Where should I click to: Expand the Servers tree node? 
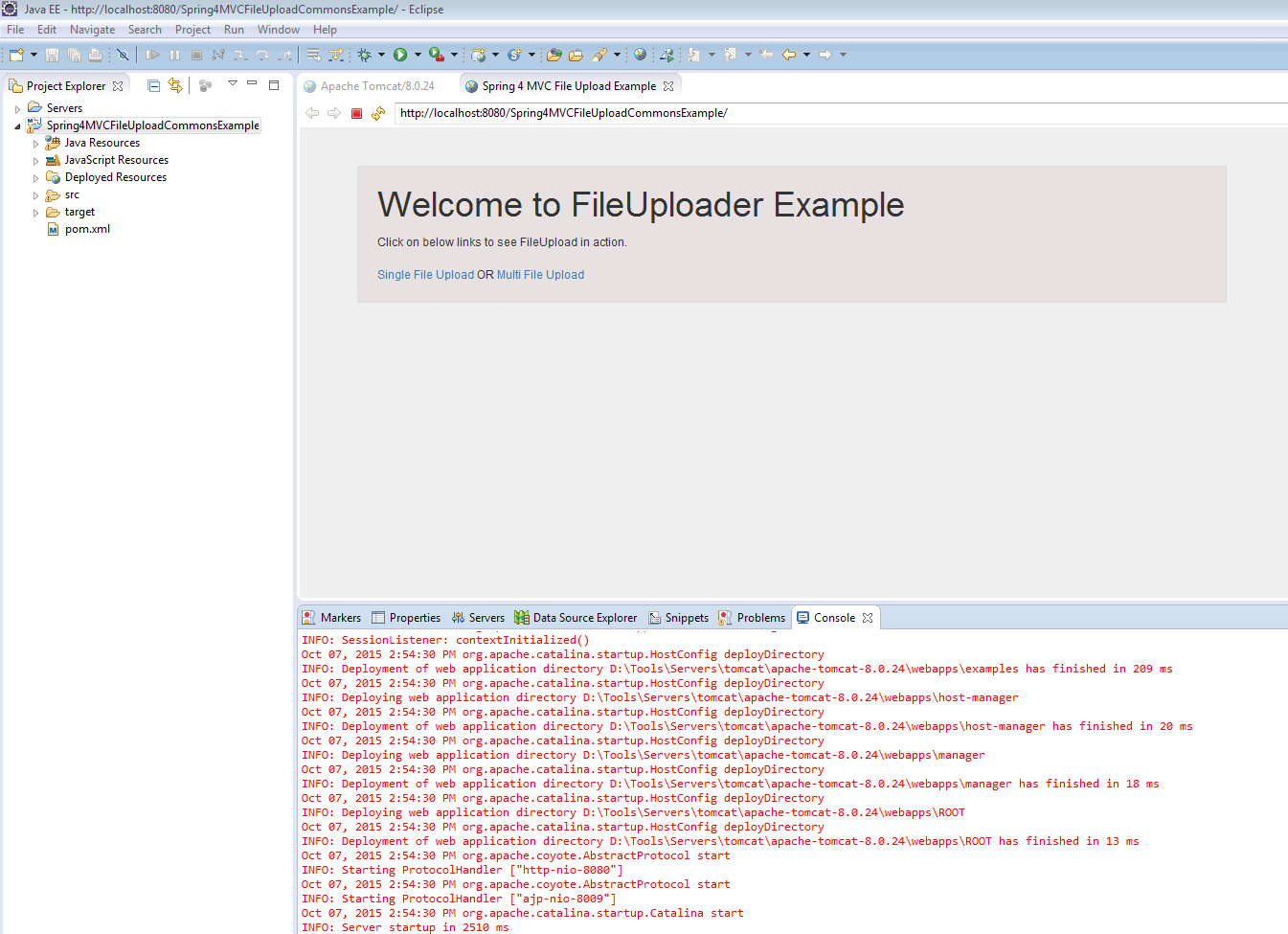[17, 109]
